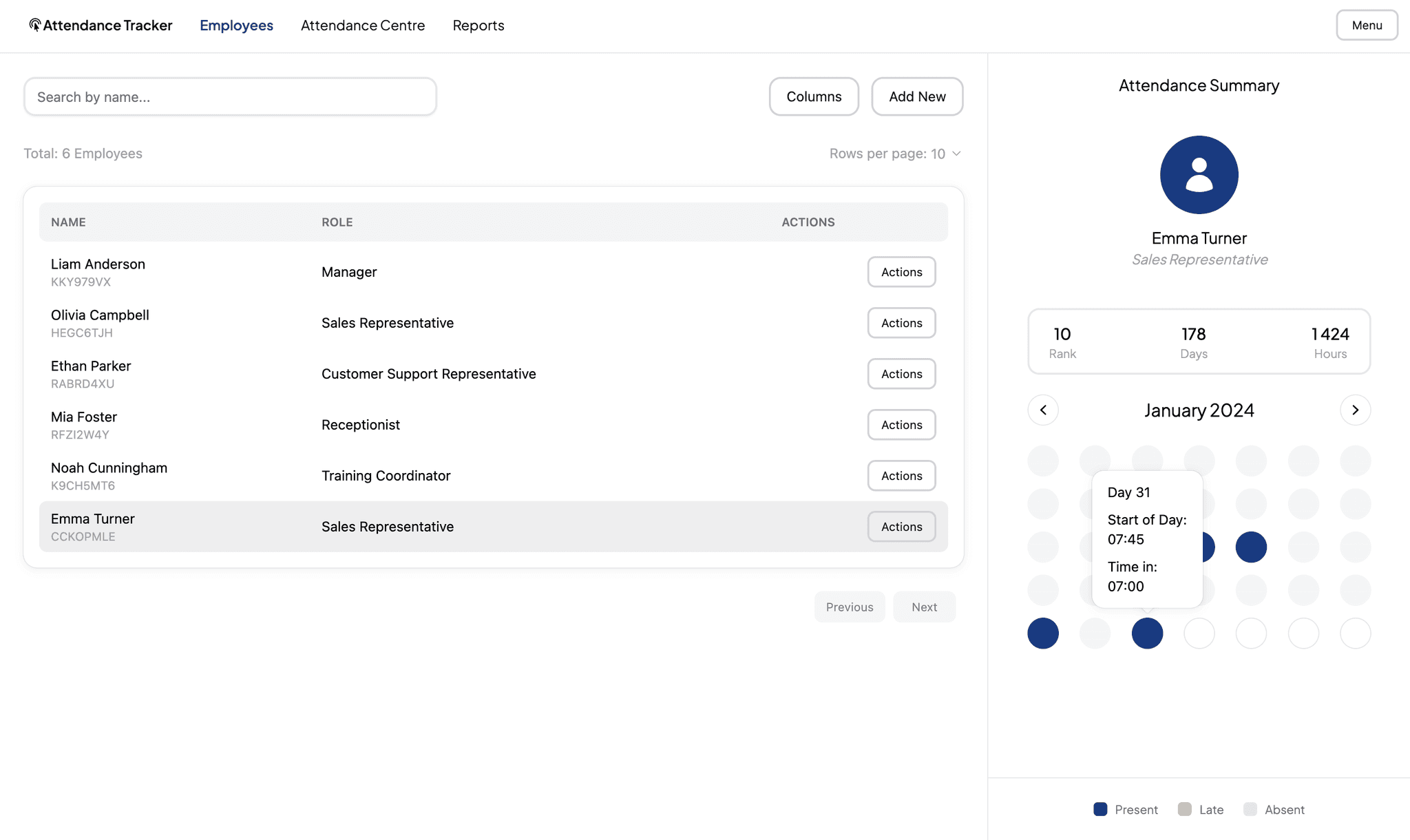This screenshot has width=1410, height=840.
Task: Click the Search by name field
Action: [230, 97]
